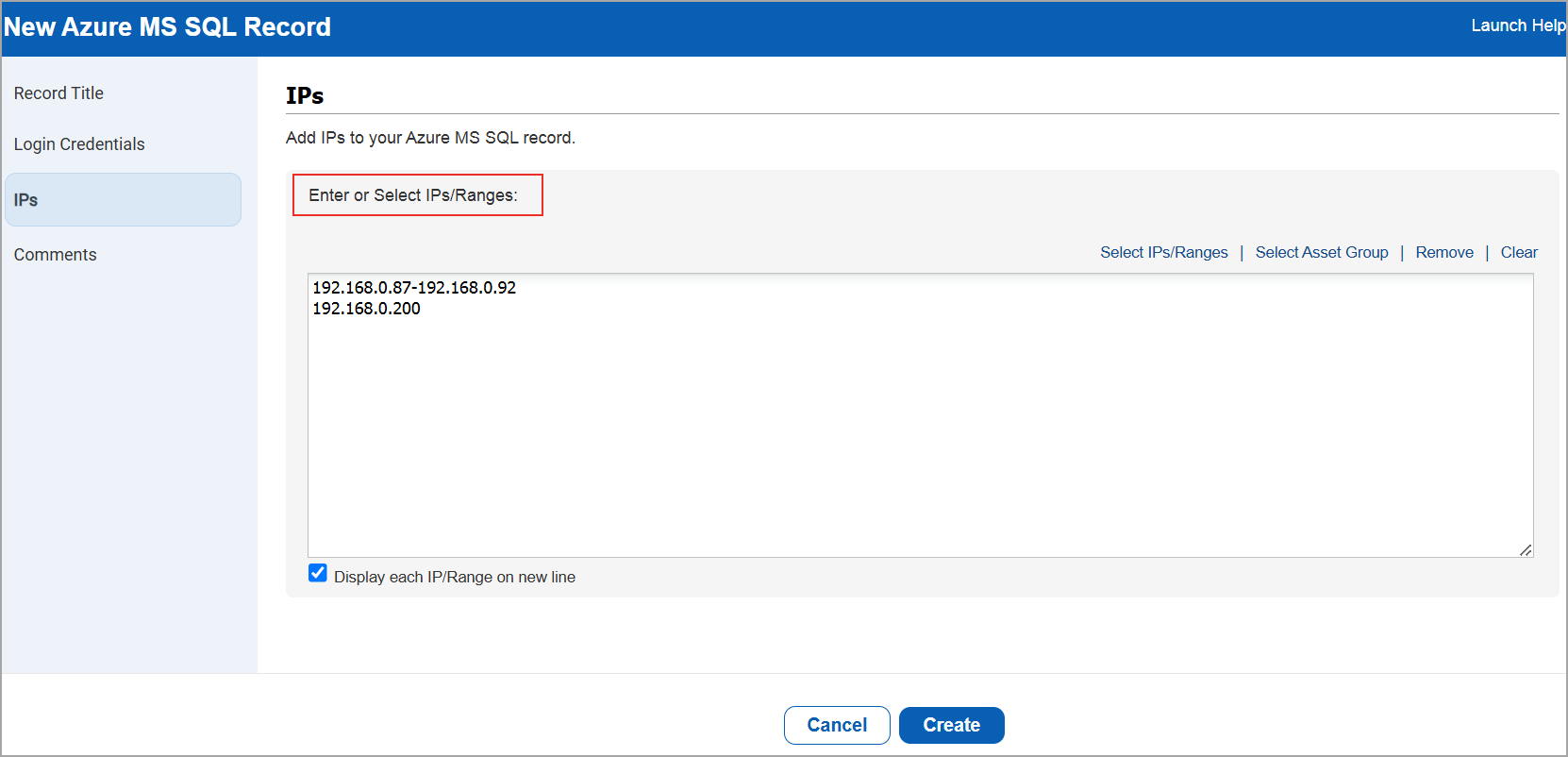Open the Record Title section

58,93
